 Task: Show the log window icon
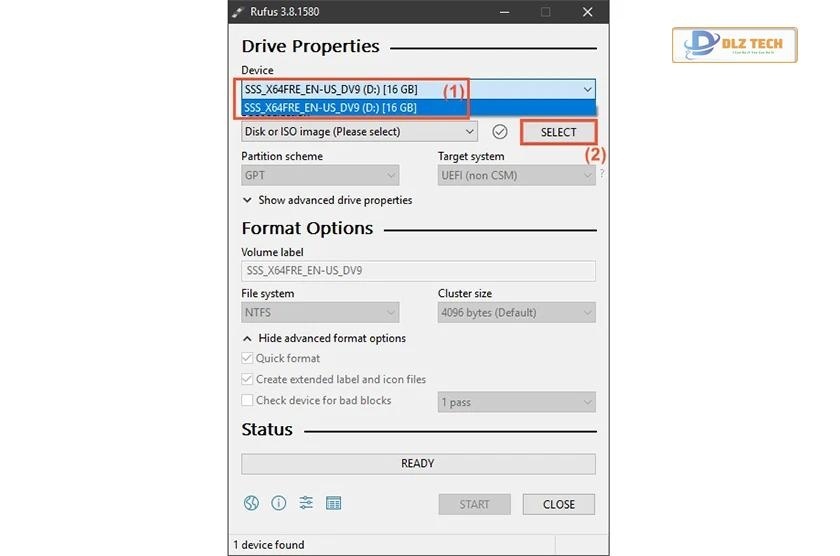(334, 504)
